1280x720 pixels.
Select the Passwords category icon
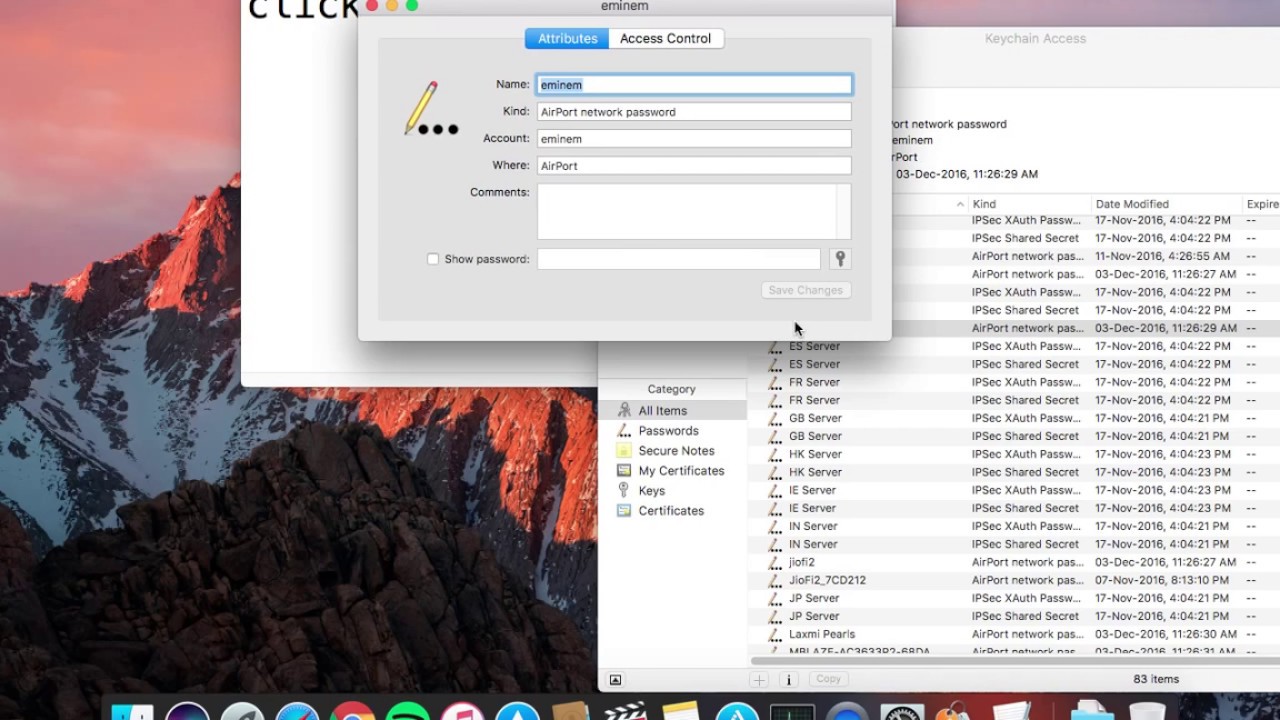pos(624,431)
